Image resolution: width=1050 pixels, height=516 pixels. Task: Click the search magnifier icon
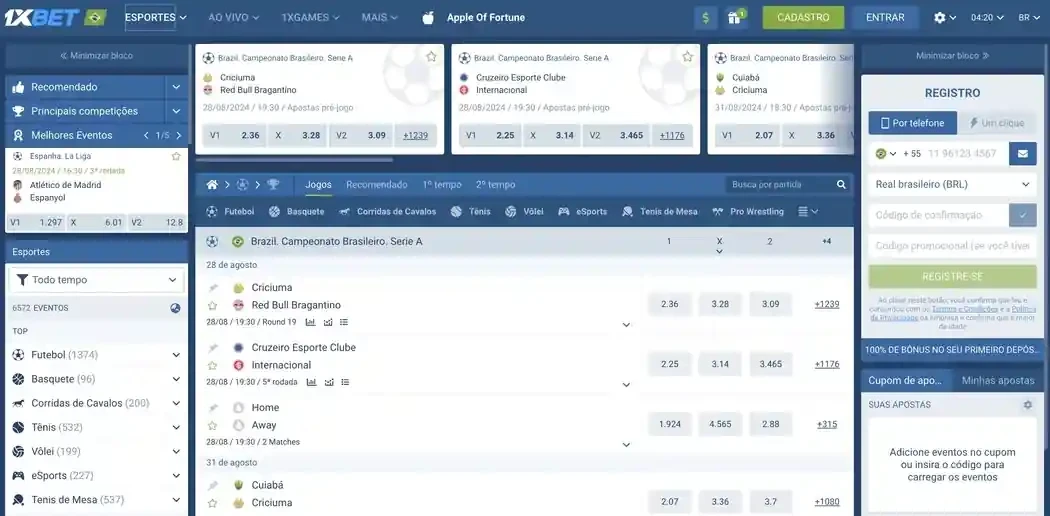pyautogui.click(x=841, y=185)
